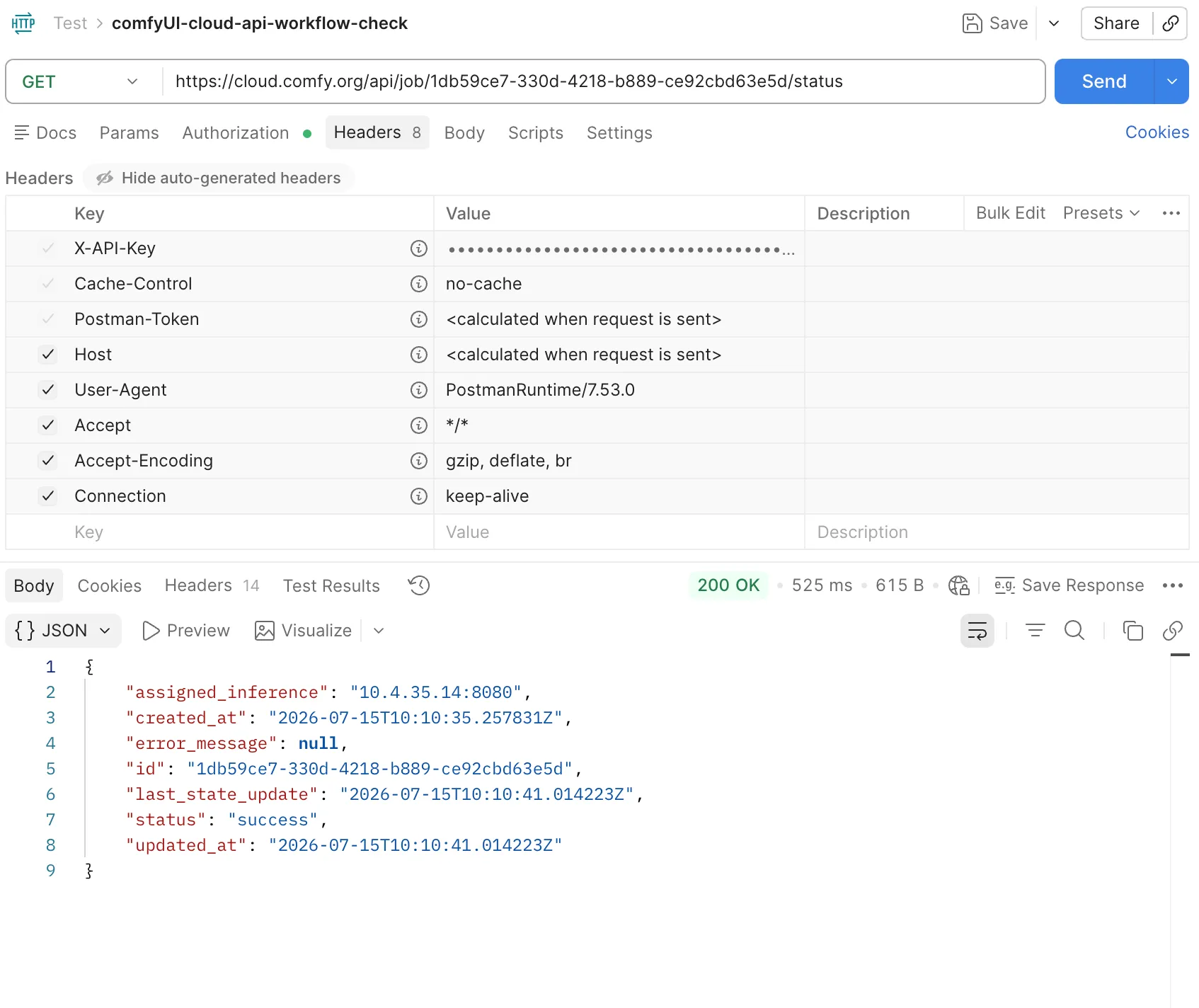This screenshot has height=1008, width=1199.
Task: Click the new header Value field
Action: coord(619,532)
